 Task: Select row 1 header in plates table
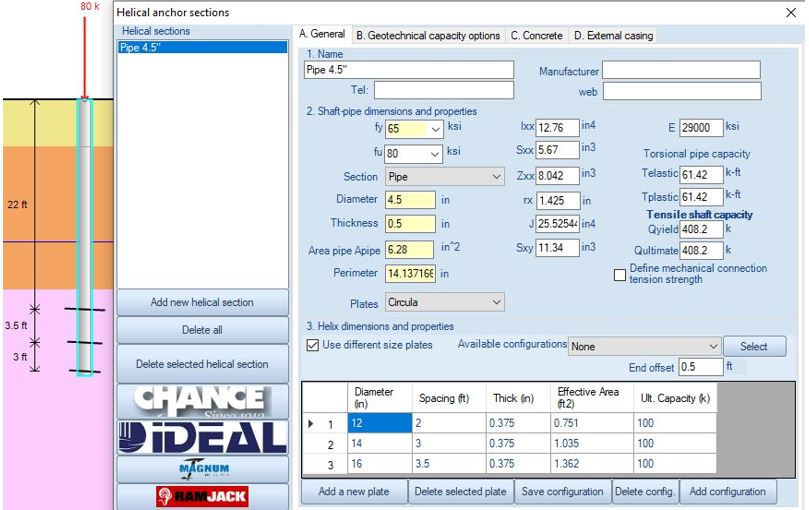325,424
